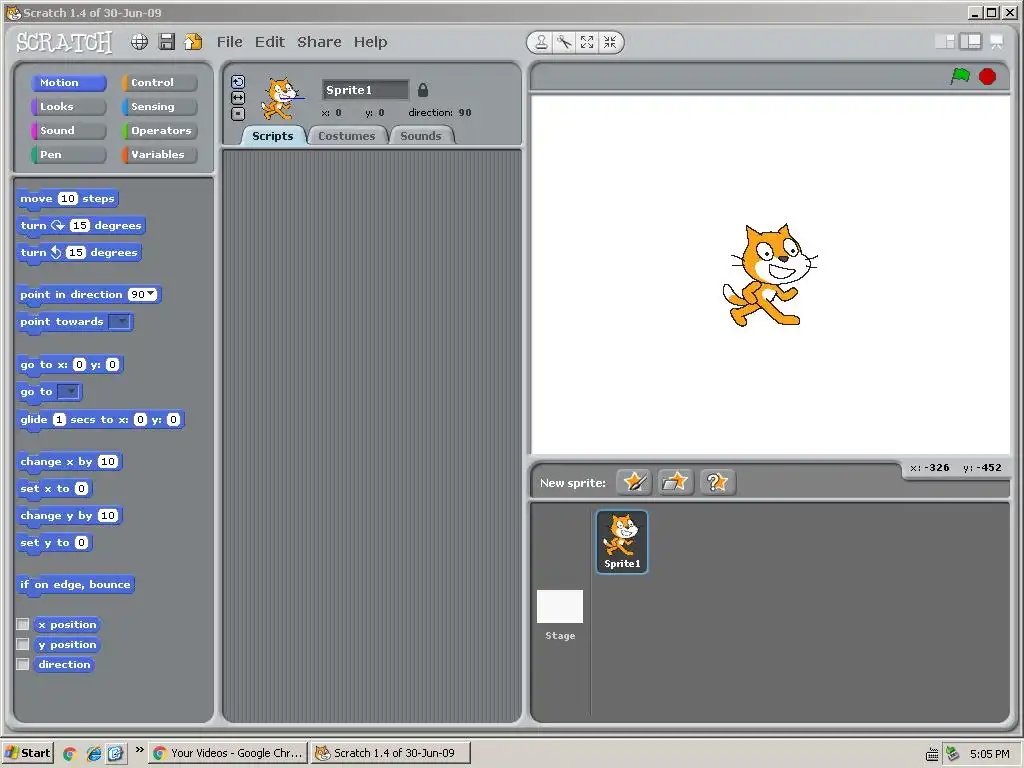Open the 'go to' block dropdown

(69, 392)
